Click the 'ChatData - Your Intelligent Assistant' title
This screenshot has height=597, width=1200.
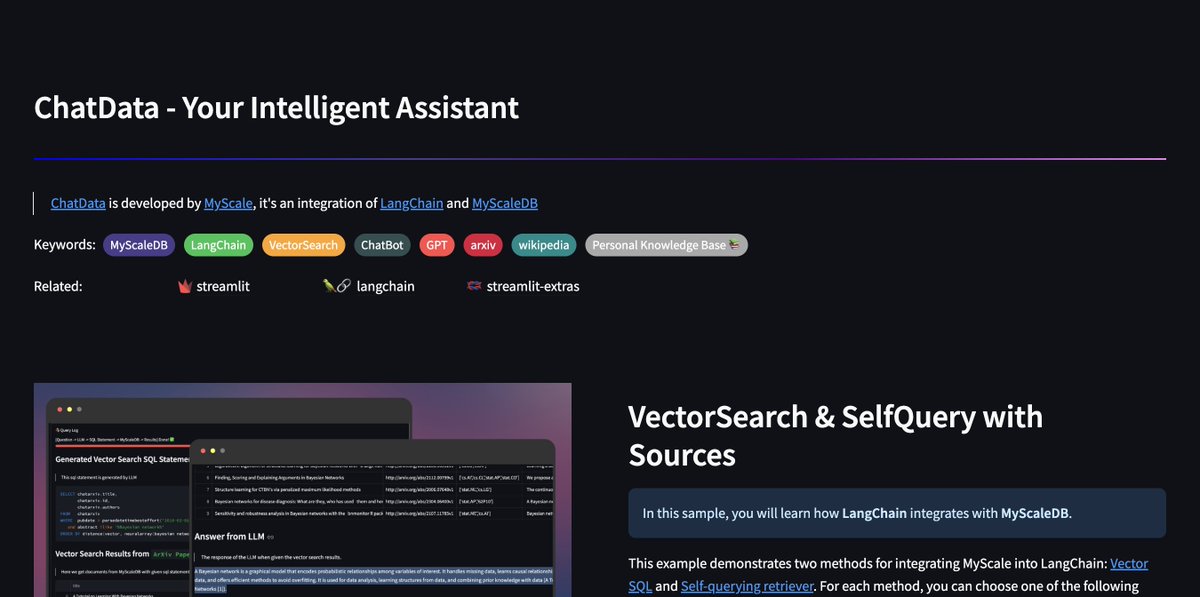tap(276, 108)
